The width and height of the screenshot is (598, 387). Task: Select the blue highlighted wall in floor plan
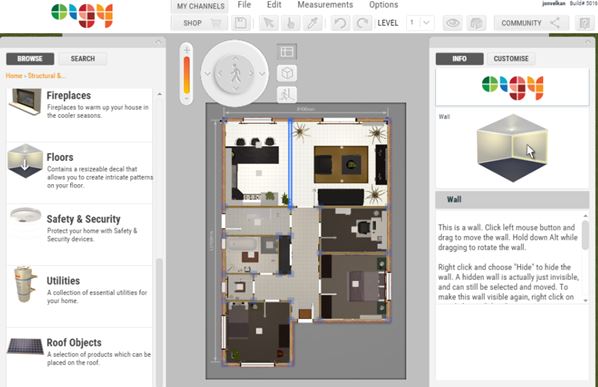click(x=290, y=163)
